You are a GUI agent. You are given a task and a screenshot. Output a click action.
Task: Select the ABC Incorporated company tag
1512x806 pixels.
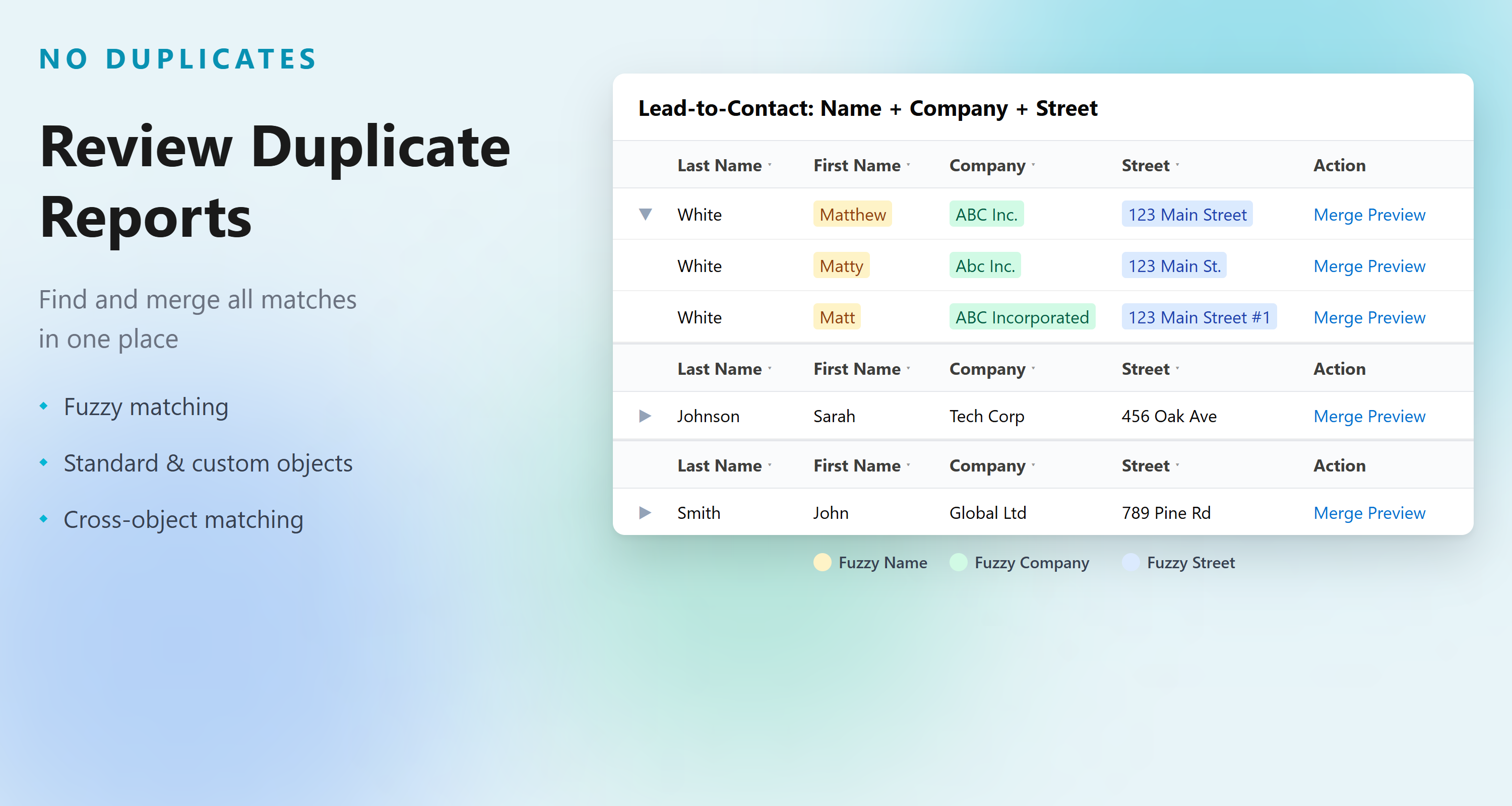pos(1021,317)
